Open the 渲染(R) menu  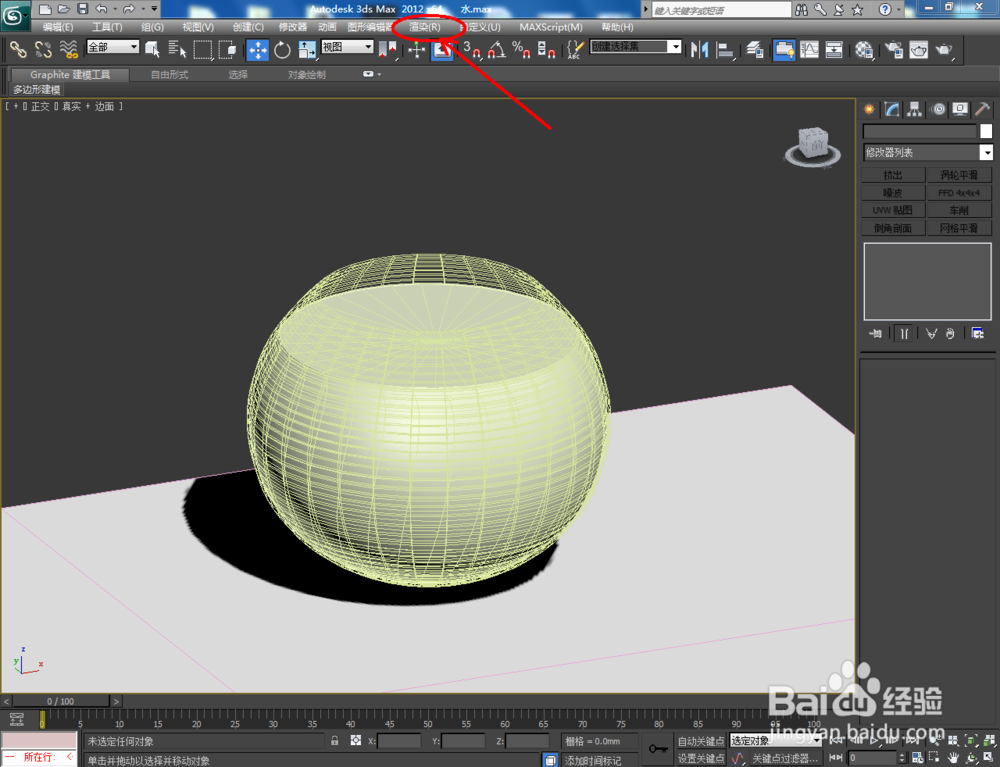[x=425, y=27]
